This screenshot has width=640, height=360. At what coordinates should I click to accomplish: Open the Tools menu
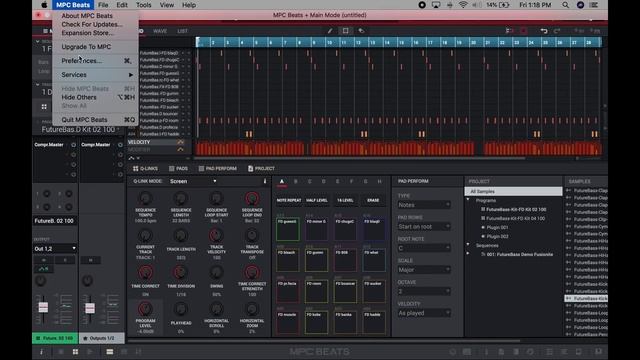[x=143, y=5]
